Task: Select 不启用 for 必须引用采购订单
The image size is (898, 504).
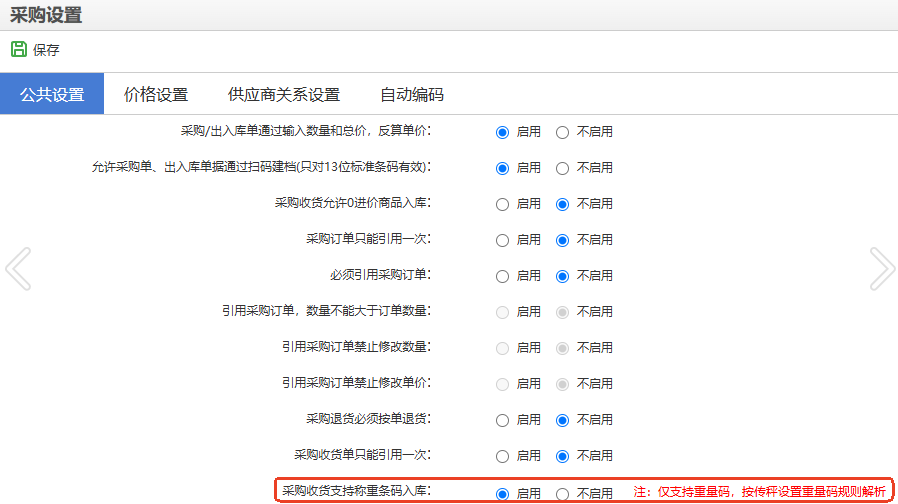Action: point(563,276)
